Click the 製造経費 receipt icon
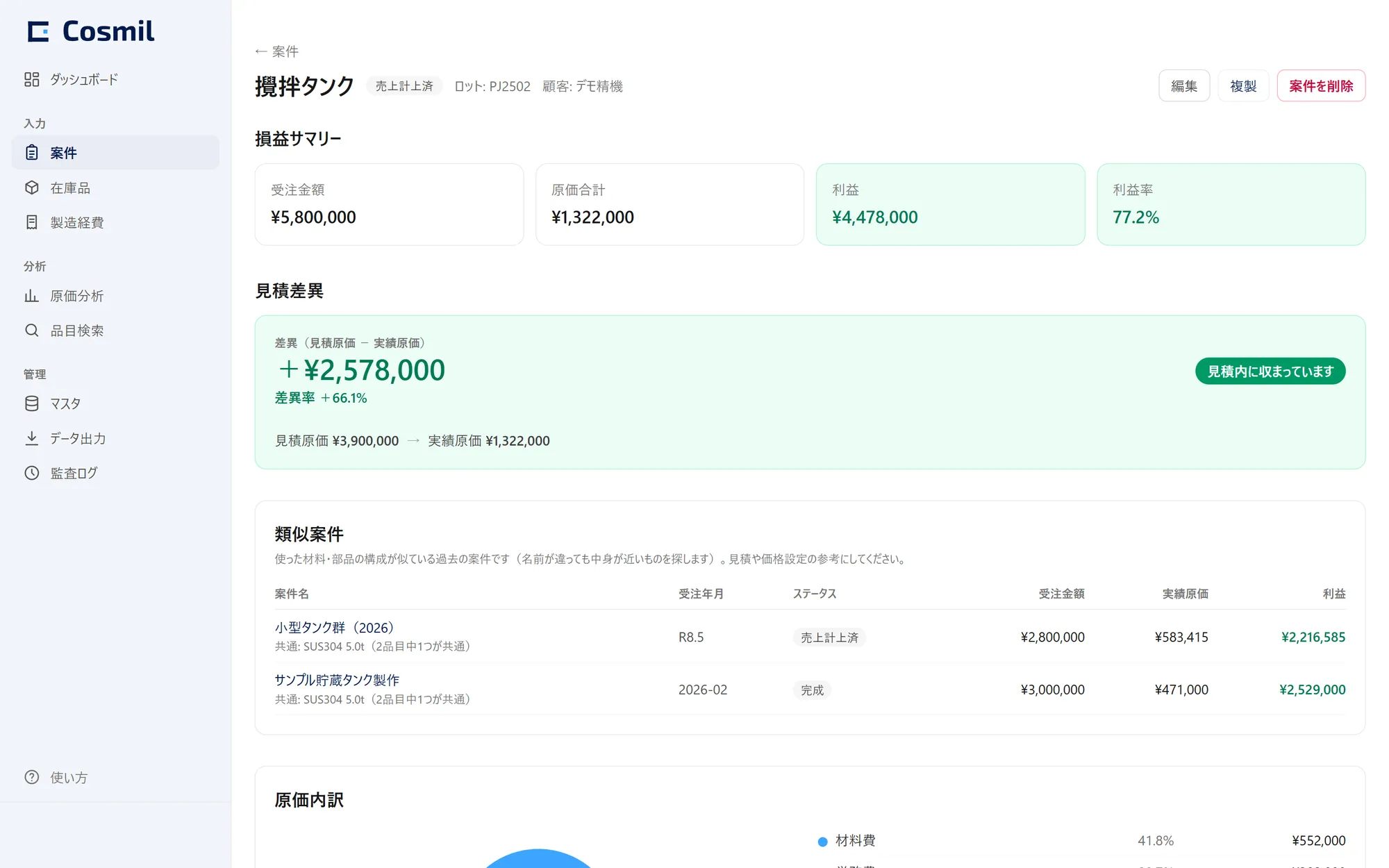This screenshot has width=1389, height=868. (32, 222)
